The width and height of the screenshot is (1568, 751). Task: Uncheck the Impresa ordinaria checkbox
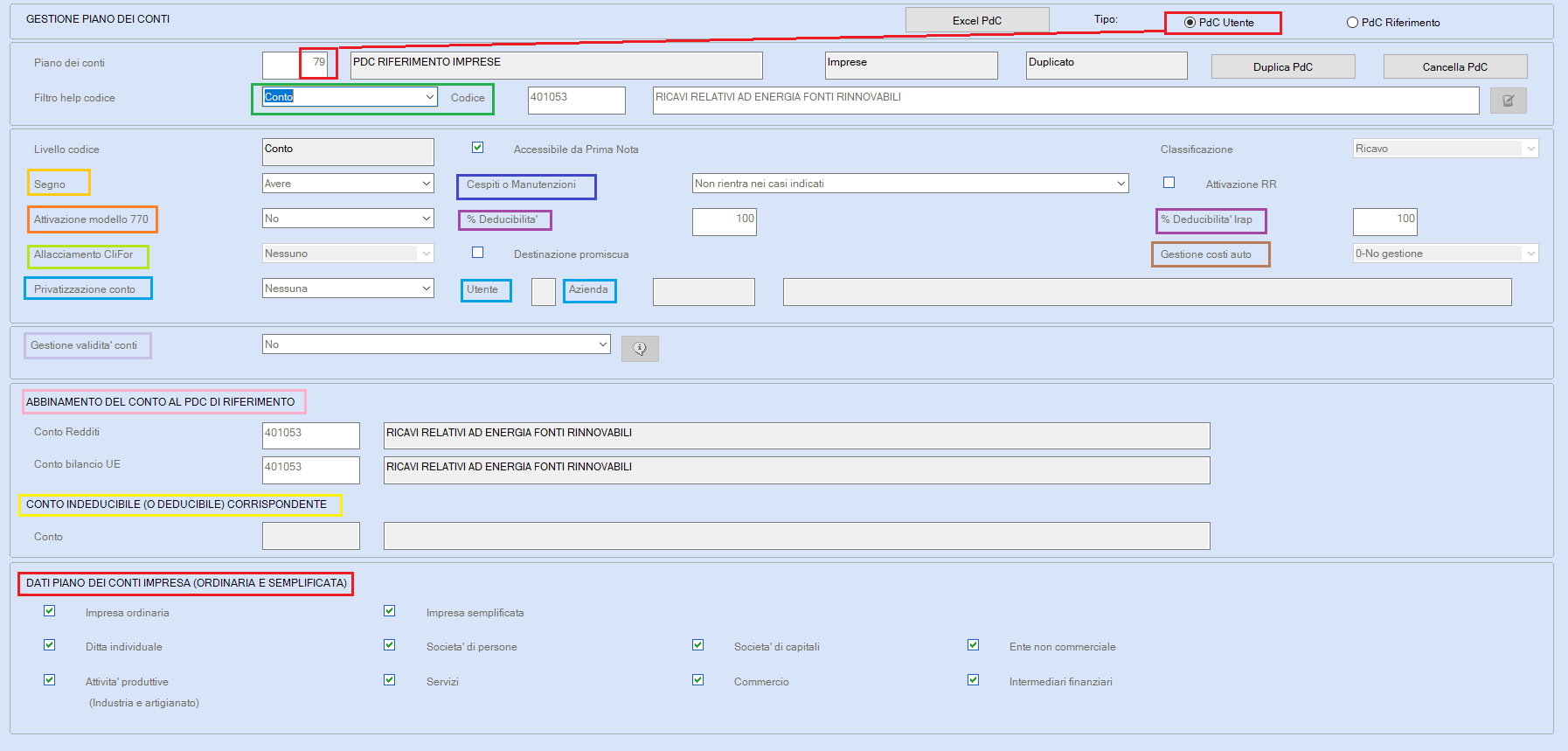49,611
